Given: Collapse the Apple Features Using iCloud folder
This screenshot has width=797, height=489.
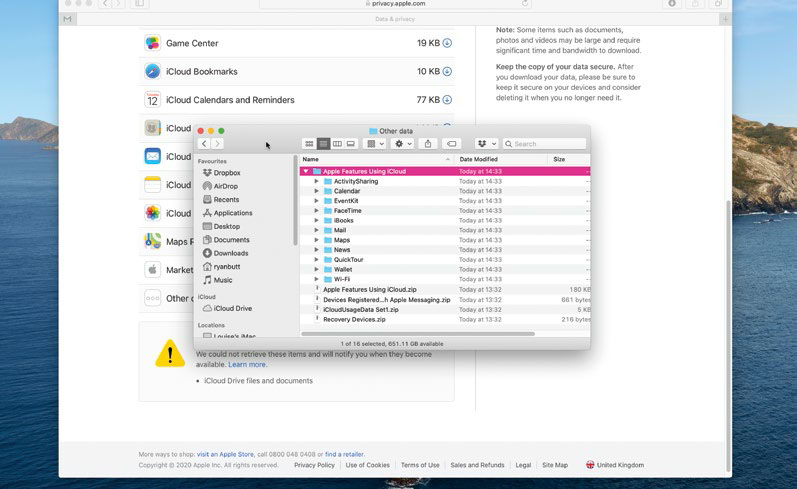Looking at the screenshot, I should (306, 171).
